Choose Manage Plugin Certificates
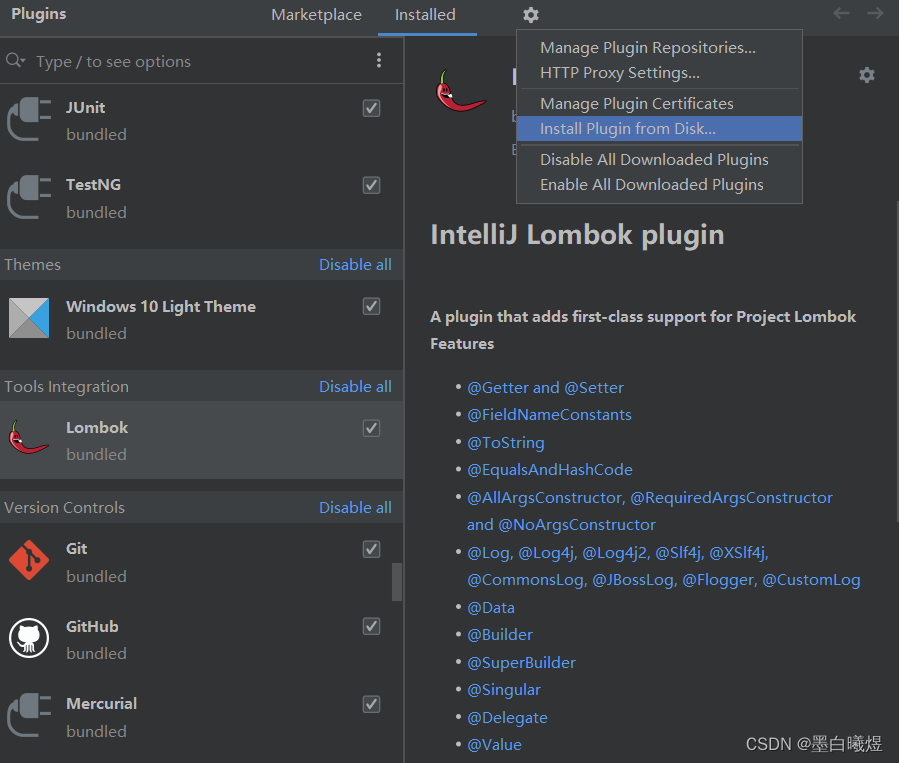Screen dimensions: 899x763 point(659,104)
